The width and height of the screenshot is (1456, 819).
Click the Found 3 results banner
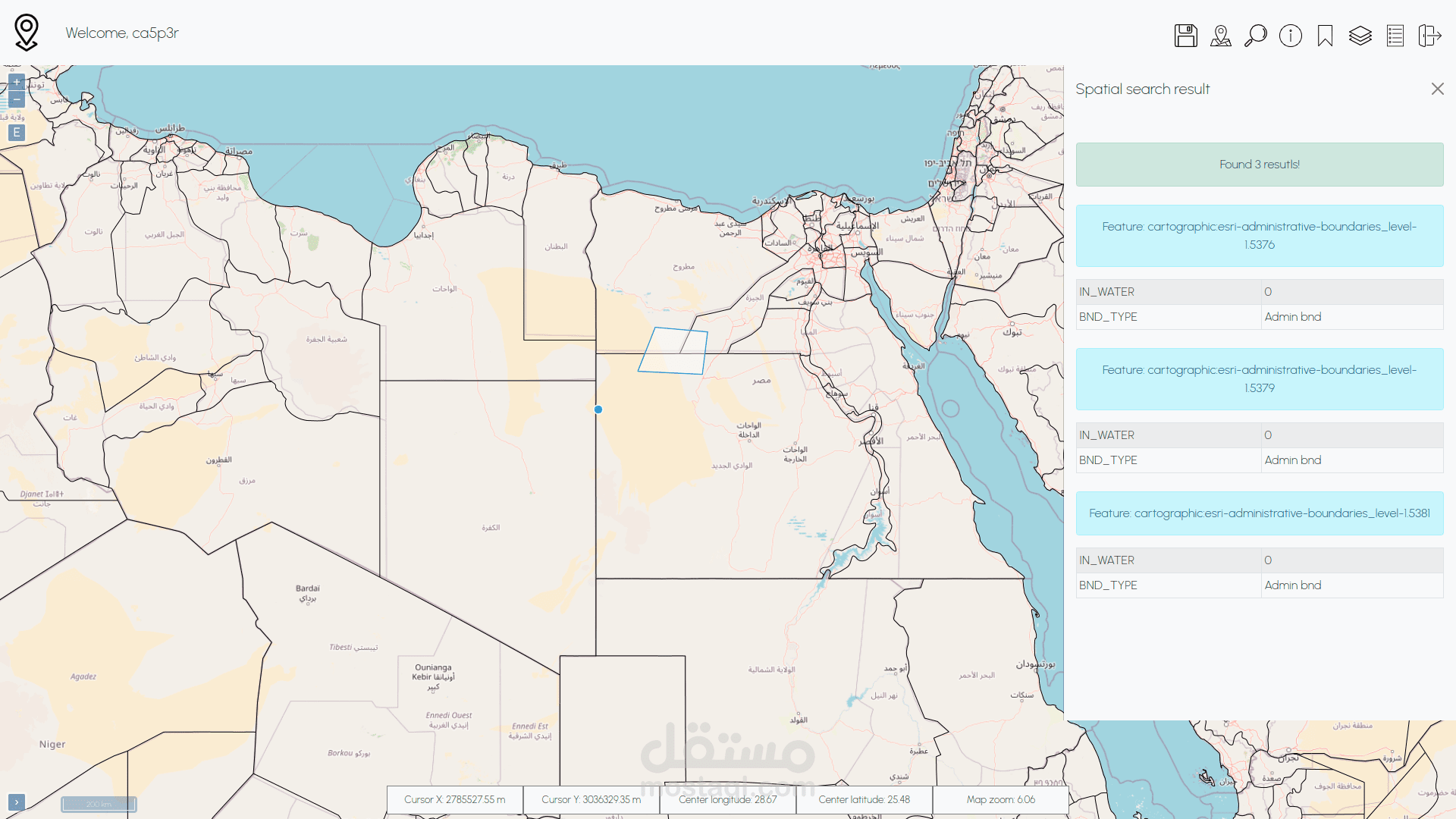[1259, 164]
